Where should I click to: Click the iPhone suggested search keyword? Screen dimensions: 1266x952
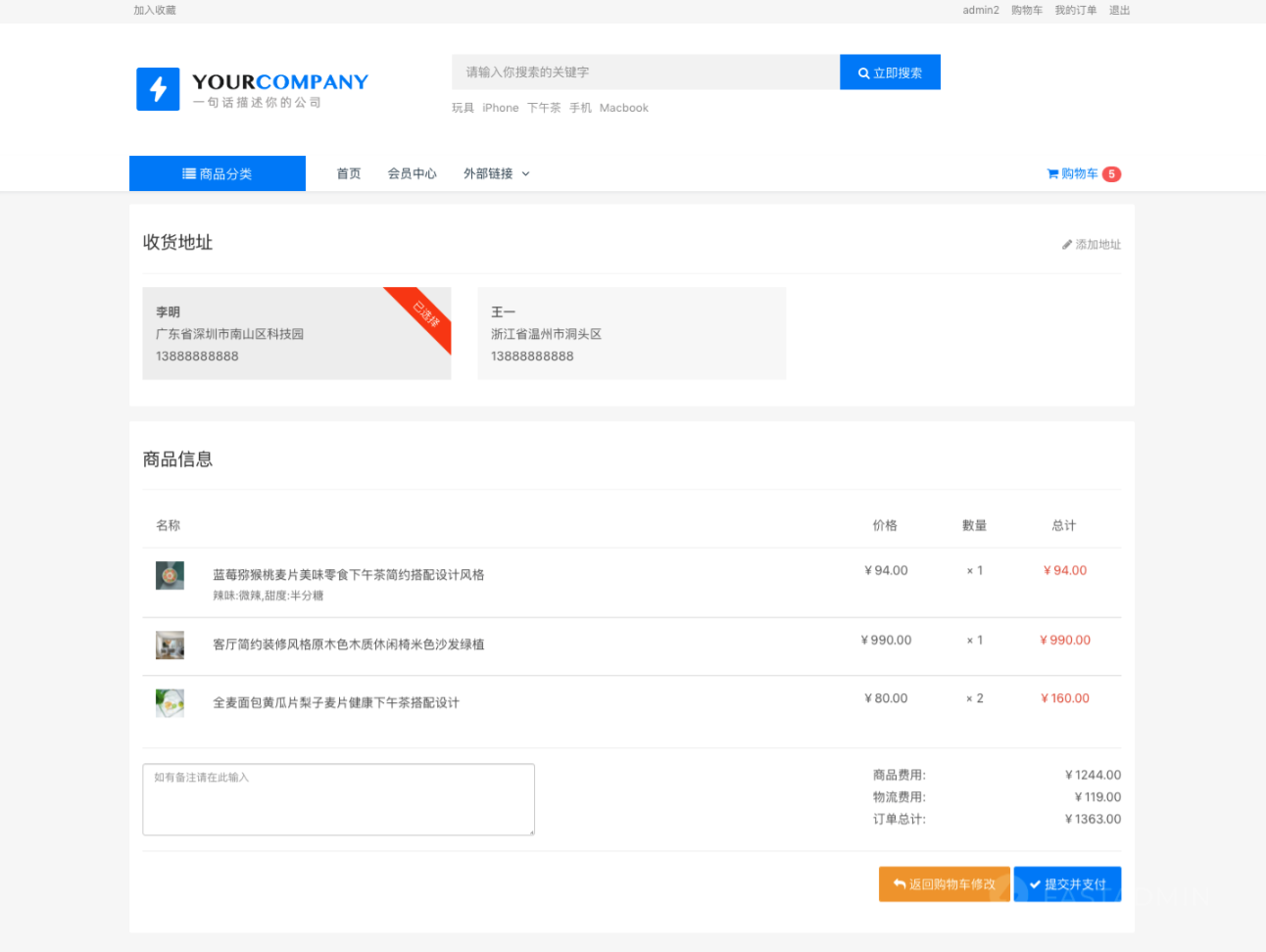(500, 109)
